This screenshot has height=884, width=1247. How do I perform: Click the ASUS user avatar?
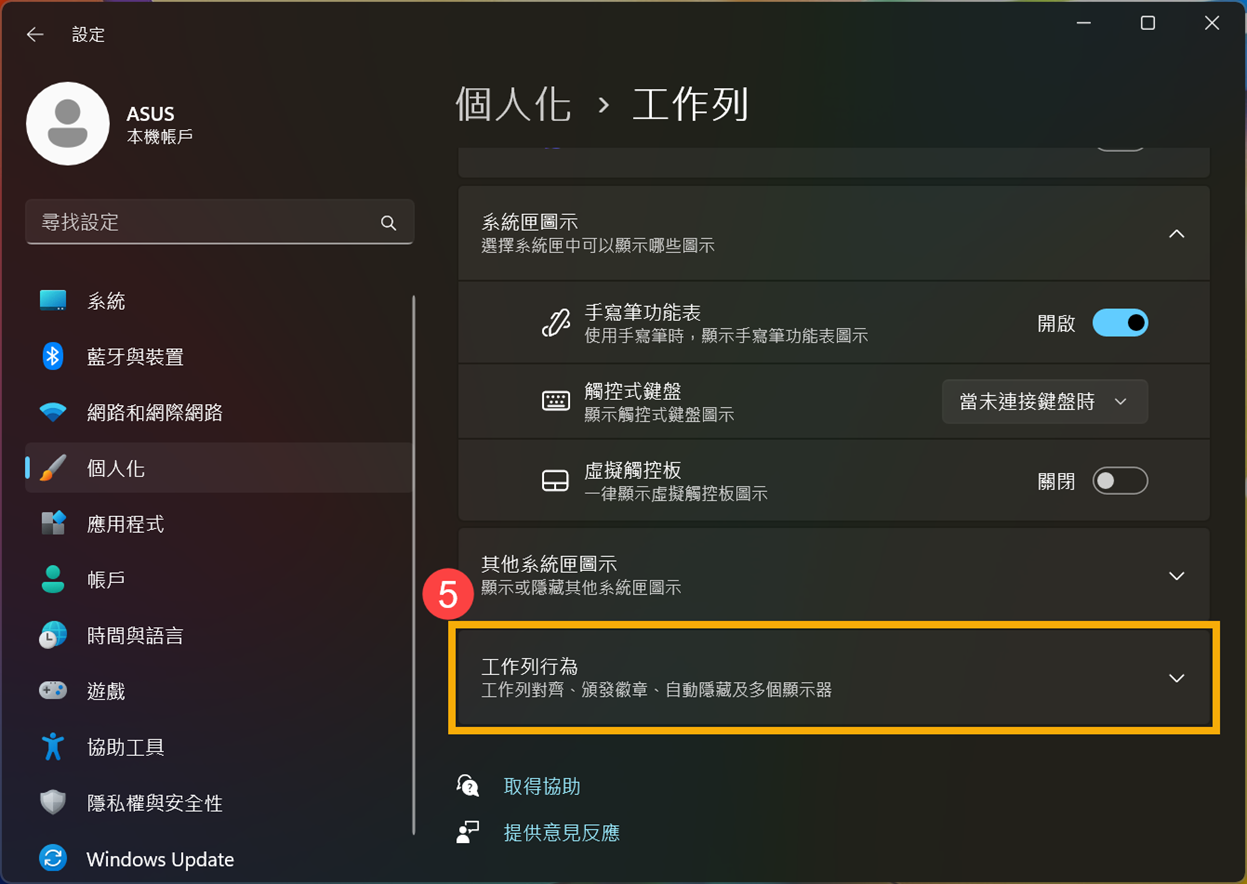coord(68,124)
